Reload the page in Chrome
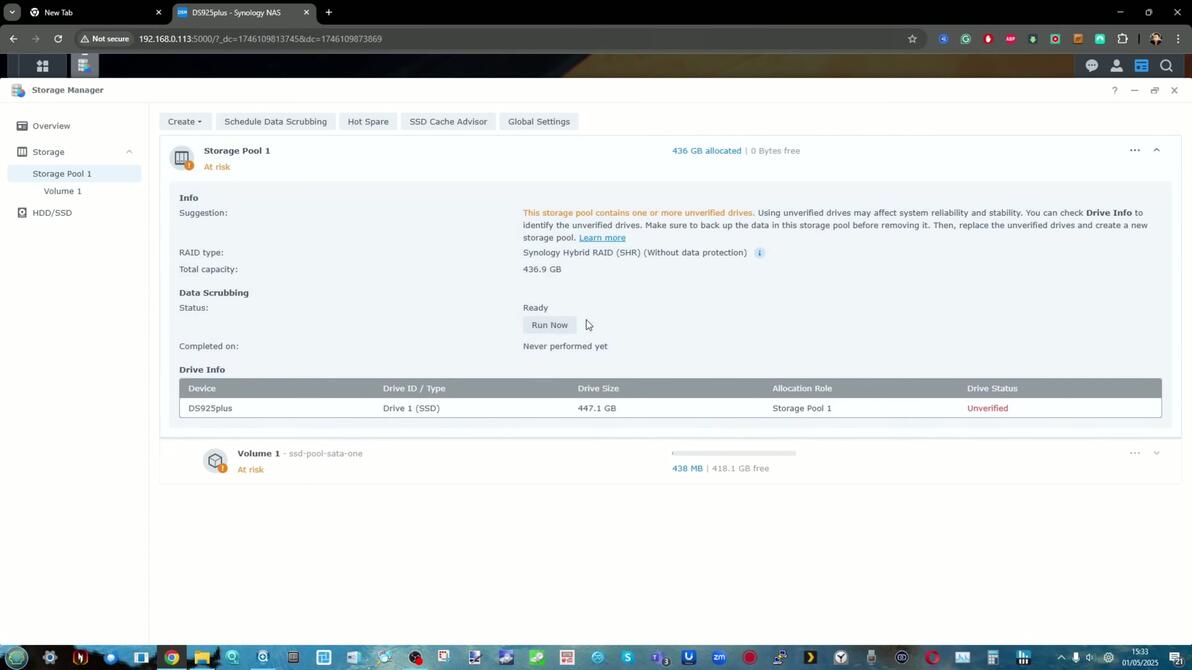 58,39
